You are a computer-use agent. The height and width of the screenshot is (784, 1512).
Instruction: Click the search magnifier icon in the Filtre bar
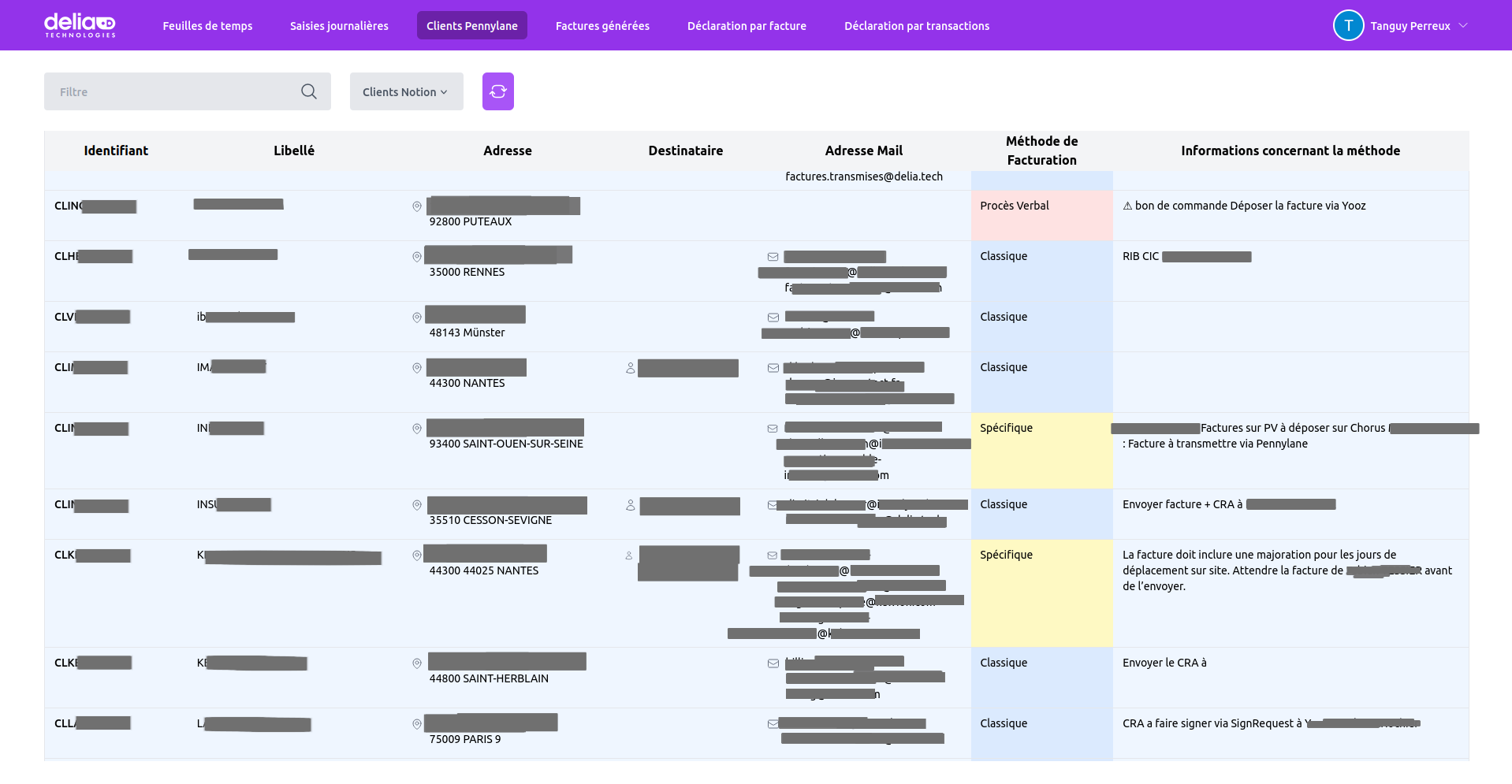pos(308,91)
